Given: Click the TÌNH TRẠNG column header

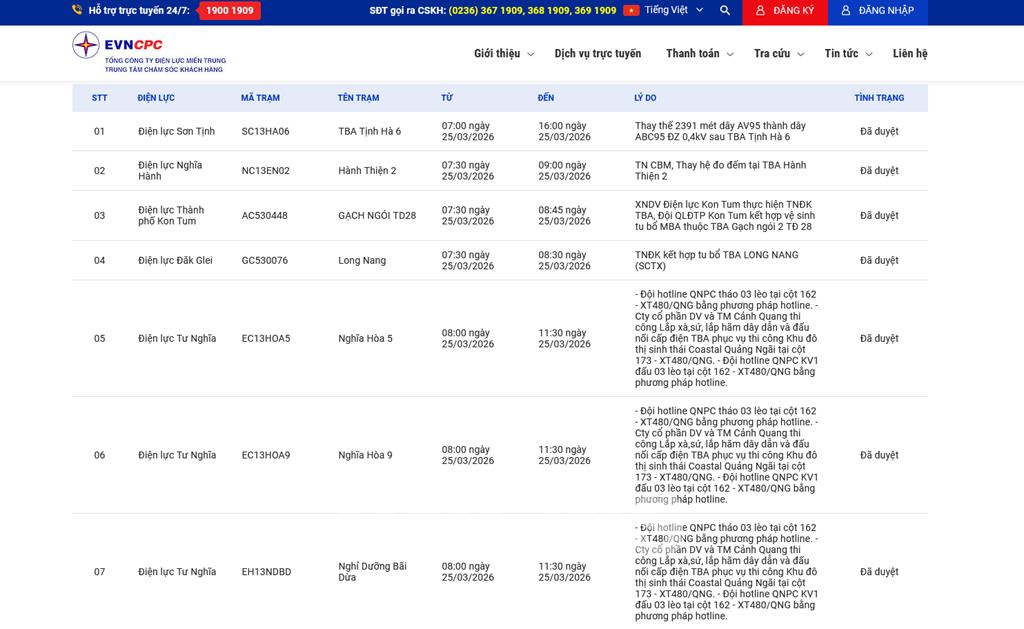Looking at the screenshot, I should coord(879,98).
